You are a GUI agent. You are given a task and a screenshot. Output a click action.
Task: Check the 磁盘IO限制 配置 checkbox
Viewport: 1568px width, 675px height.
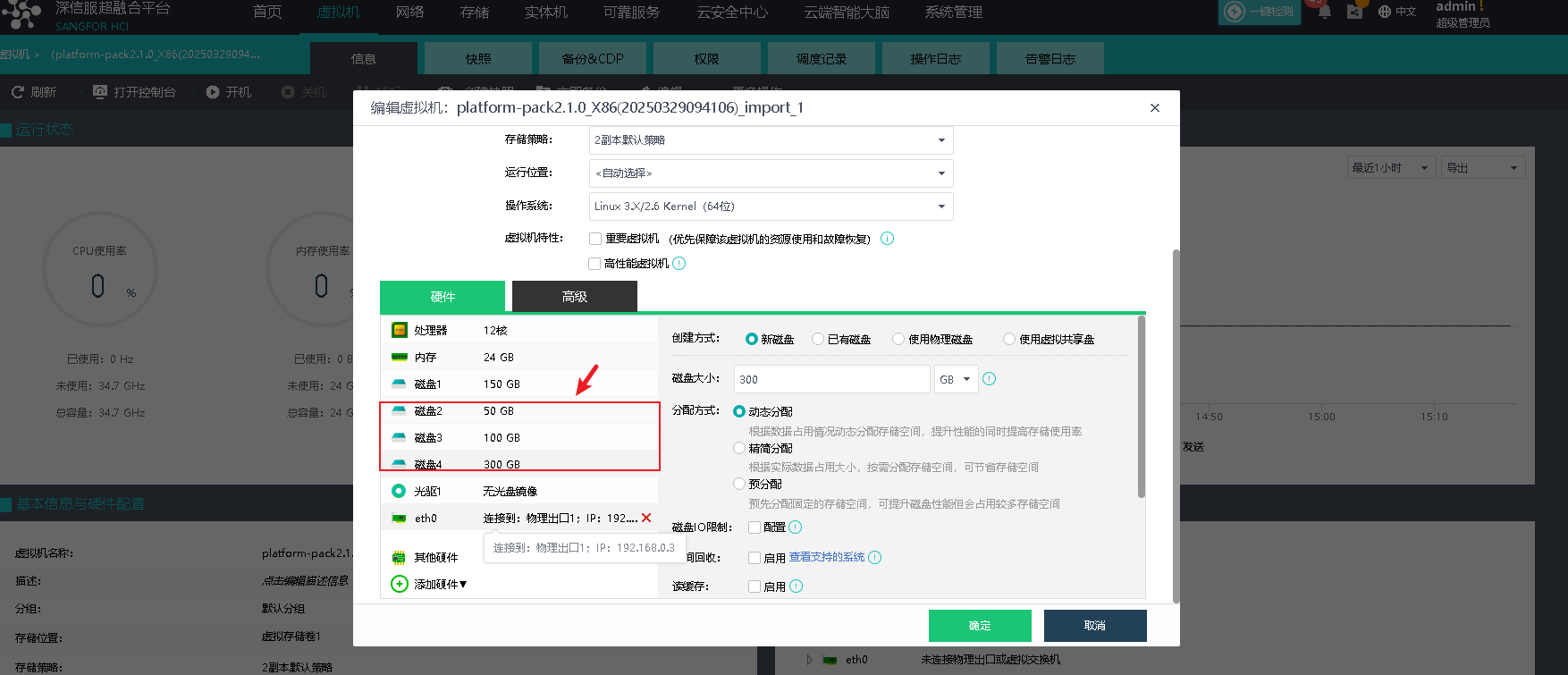tap(754, 527)
